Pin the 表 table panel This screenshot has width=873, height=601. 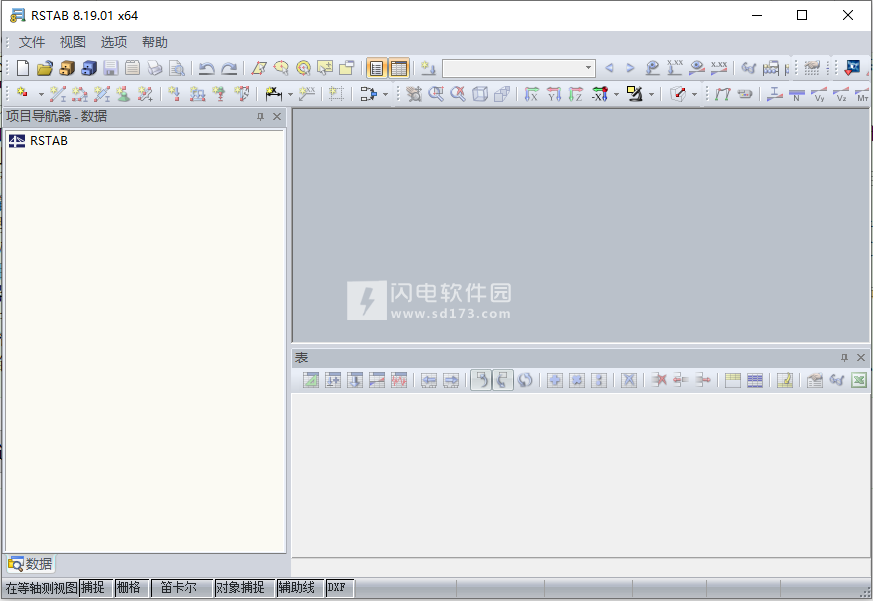[x=844, y=358]
